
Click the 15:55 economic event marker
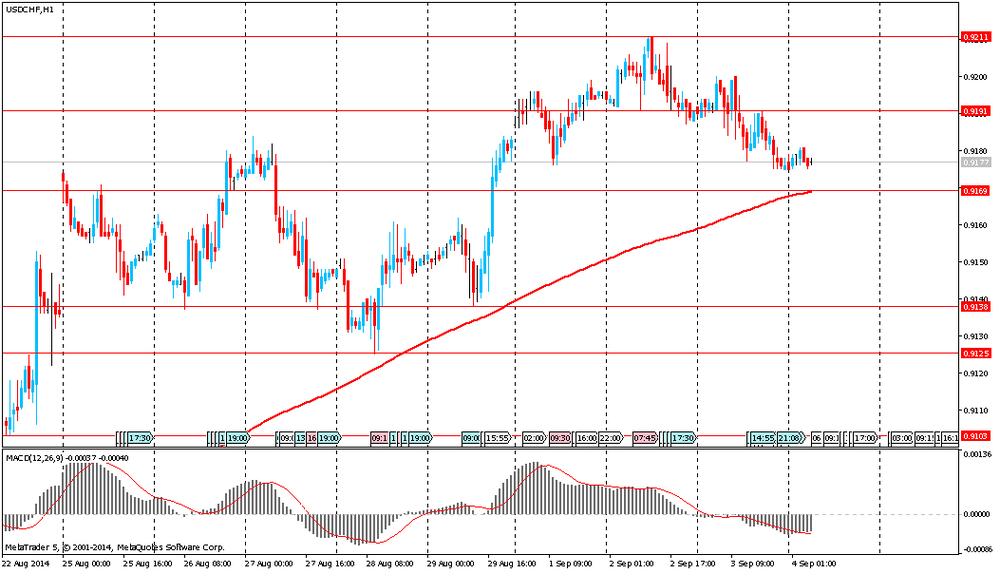coord(497,438)
